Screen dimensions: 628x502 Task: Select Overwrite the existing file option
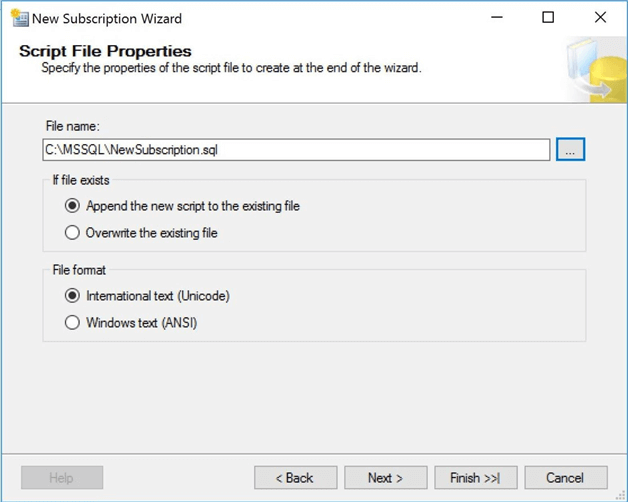[71, 233]
